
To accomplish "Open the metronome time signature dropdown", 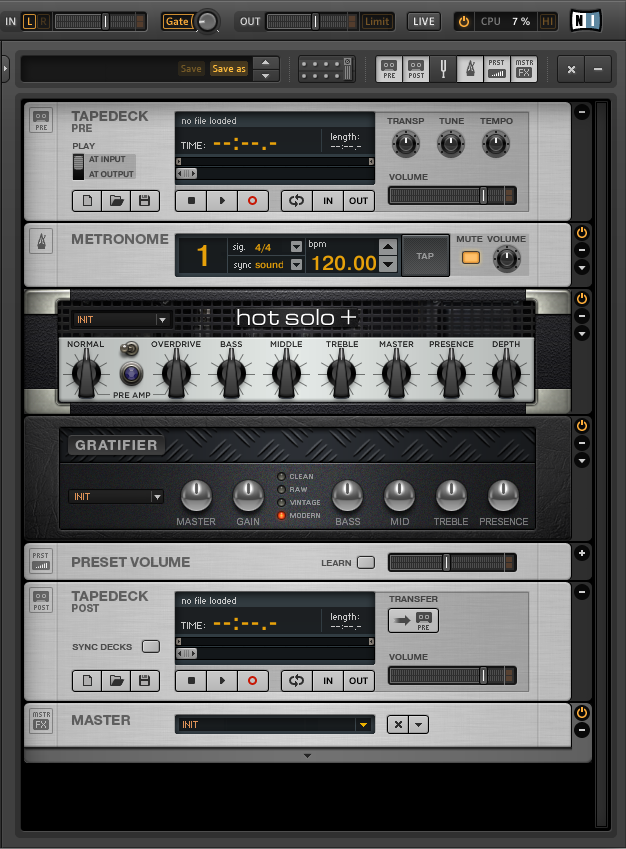I will click(296, 247).
